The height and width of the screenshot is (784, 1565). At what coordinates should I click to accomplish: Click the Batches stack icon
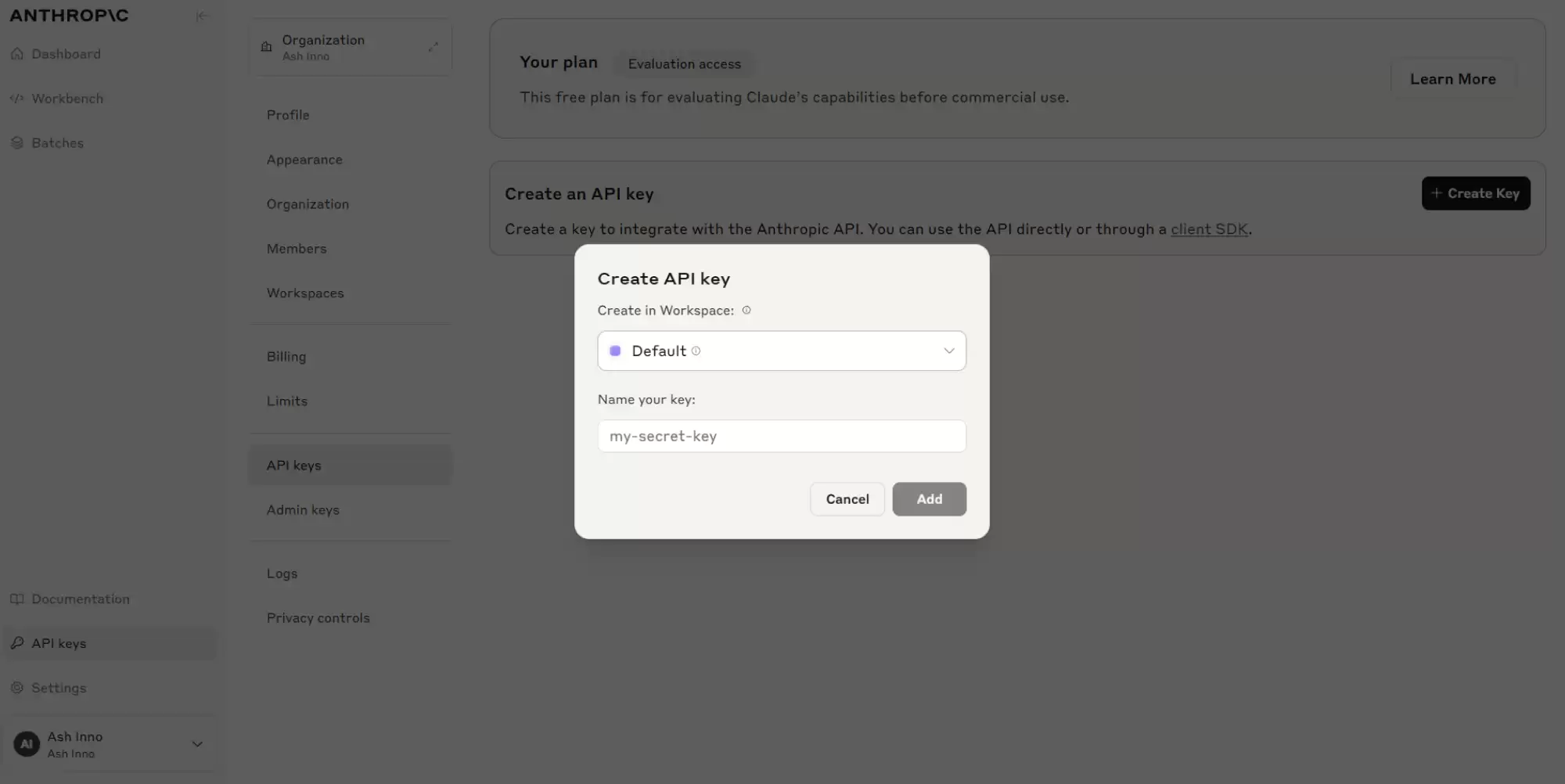17,143
